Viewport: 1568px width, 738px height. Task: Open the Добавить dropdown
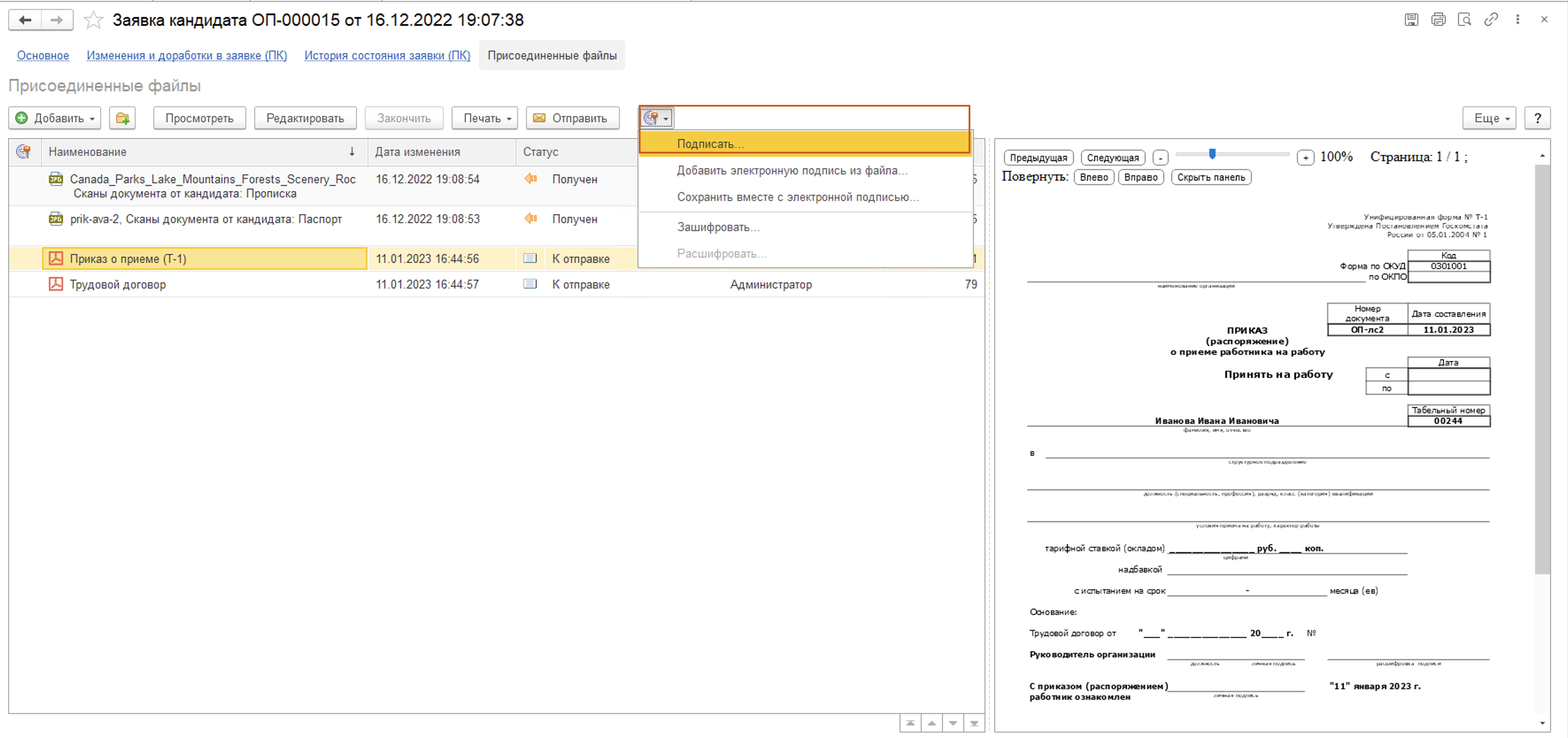pyautogui.click(x=55, y=118)
